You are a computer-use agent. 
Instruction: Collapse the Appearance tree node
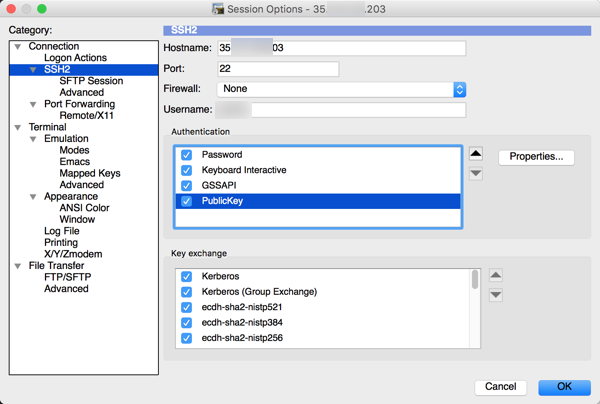point(33,197)
